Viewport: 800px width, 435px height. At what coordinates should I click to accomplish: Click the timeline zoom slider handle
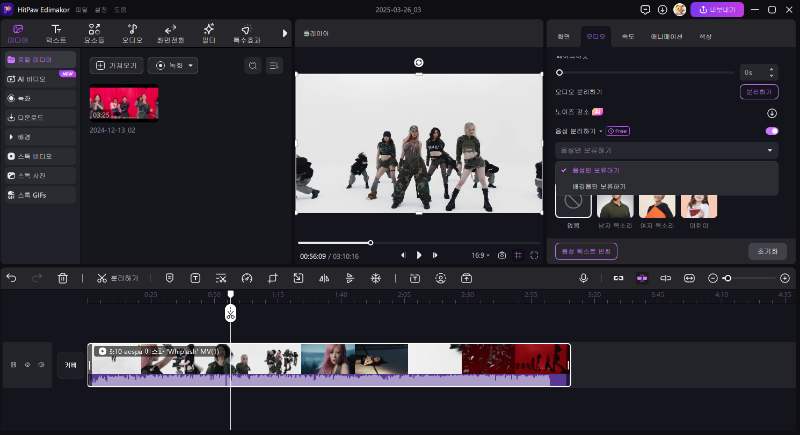coord(728,278)
